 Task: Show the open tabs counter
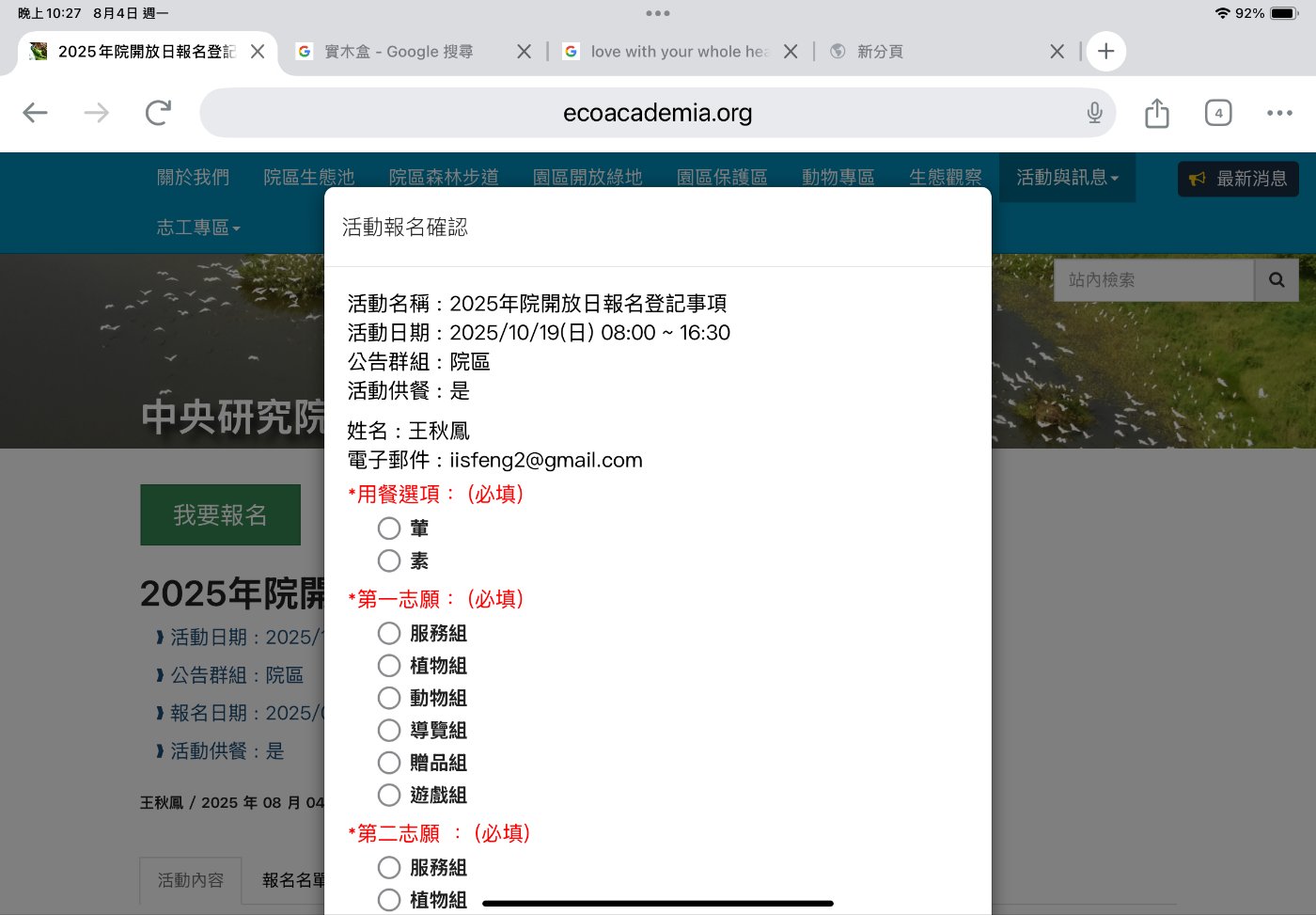[x=1217, y=113]
